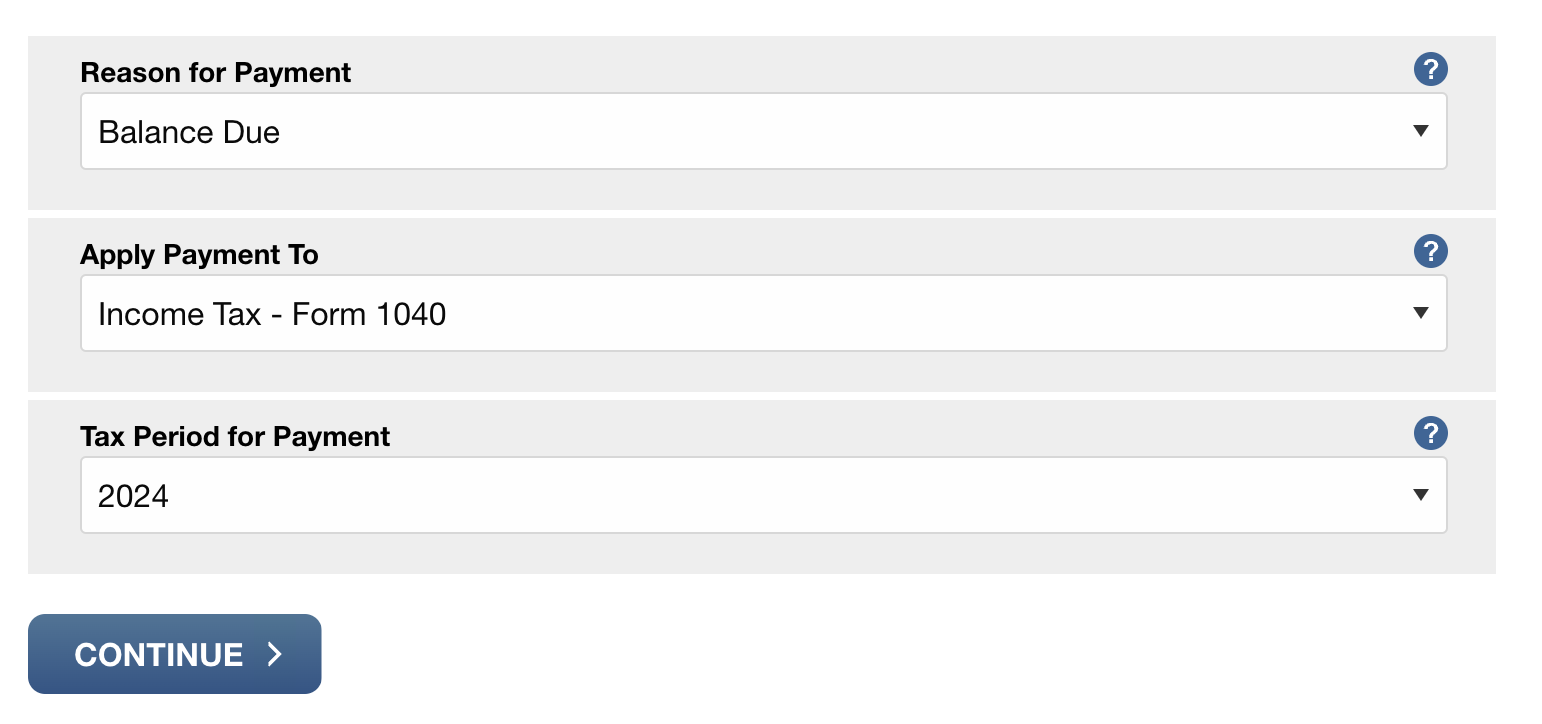Show help for Tax Period for Payment

(1430, 434)
